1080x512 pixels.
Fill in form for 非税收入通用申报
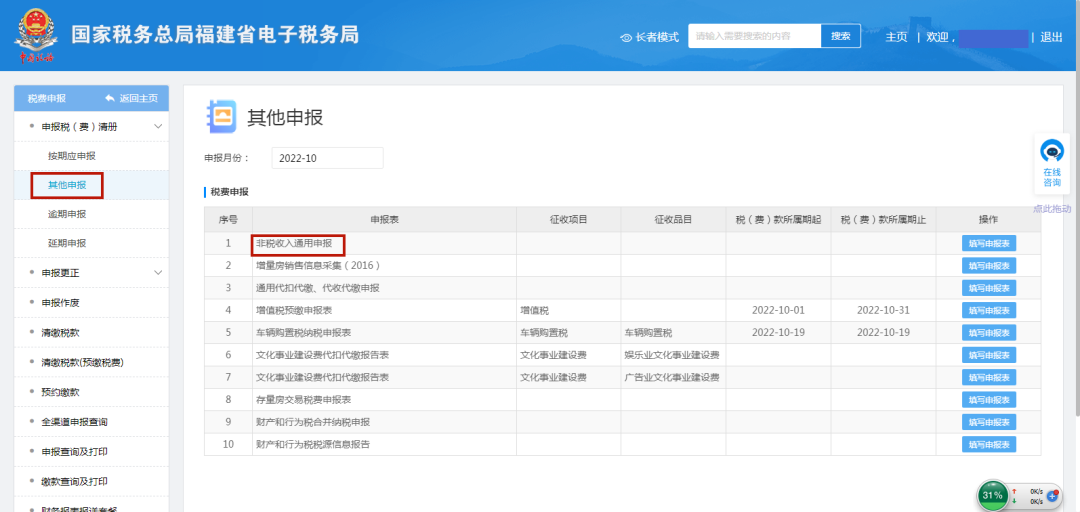point(988,243)
